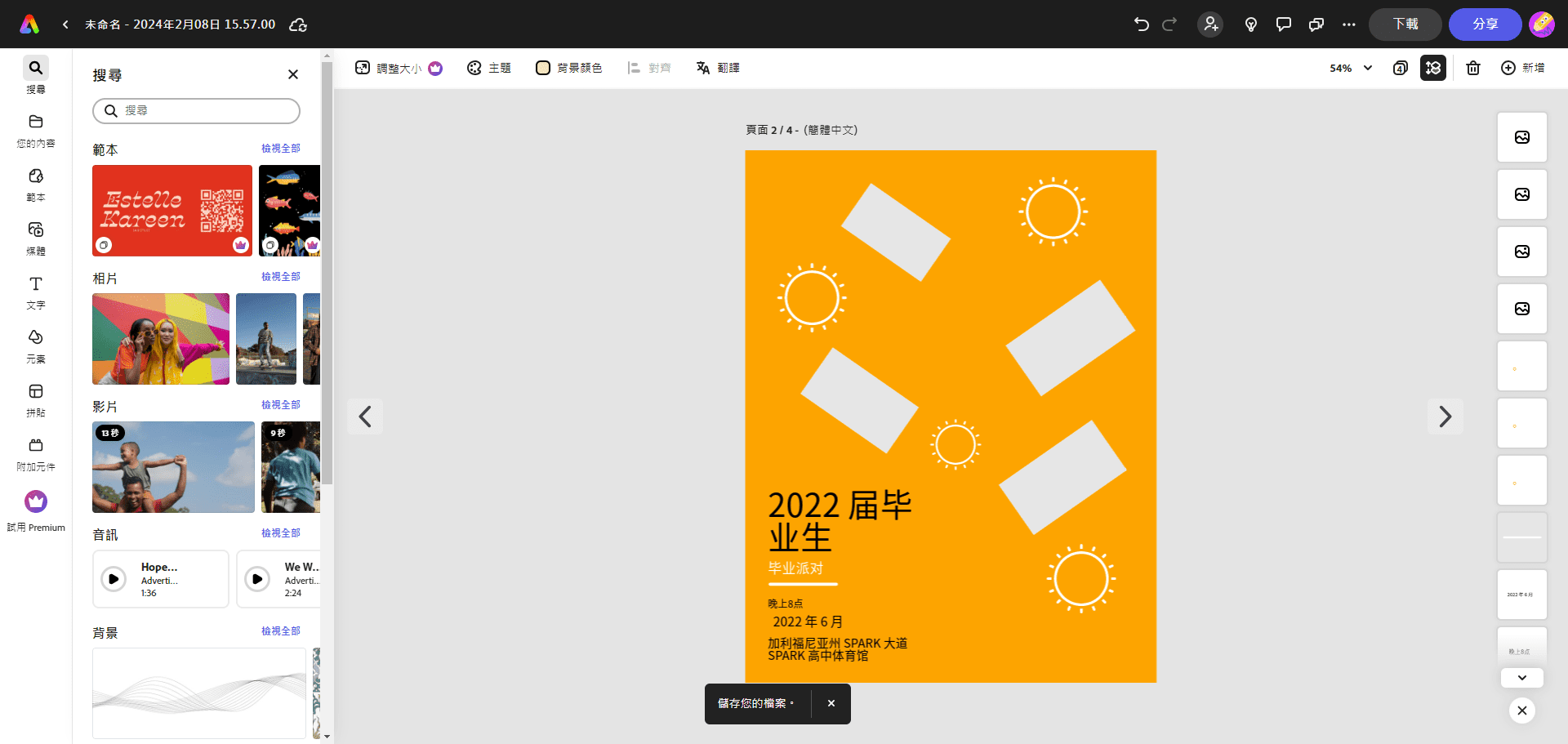Close the layer stack with X button
Image resolution: width=1568 pixels, height=744 pixels.
[1522, 711]
